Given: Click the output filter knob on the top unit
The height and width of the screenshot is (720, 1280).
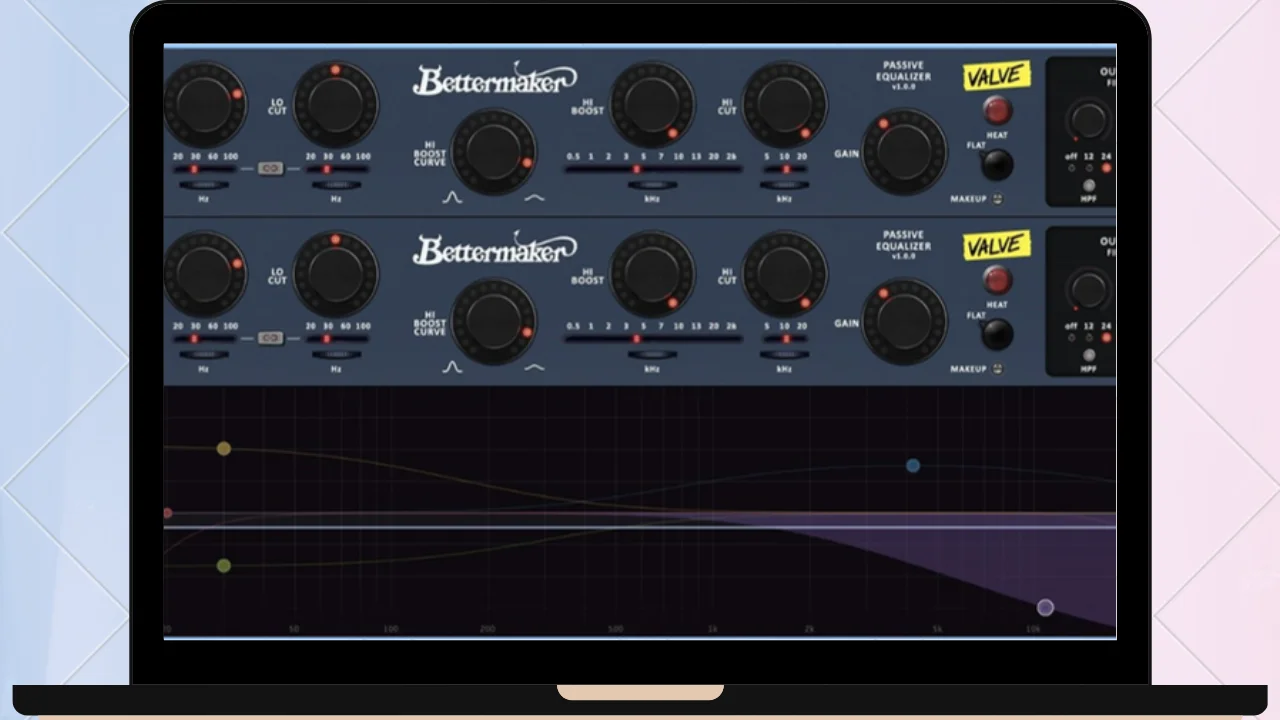Looking at the screenshot, I should tap(1087, 120).
